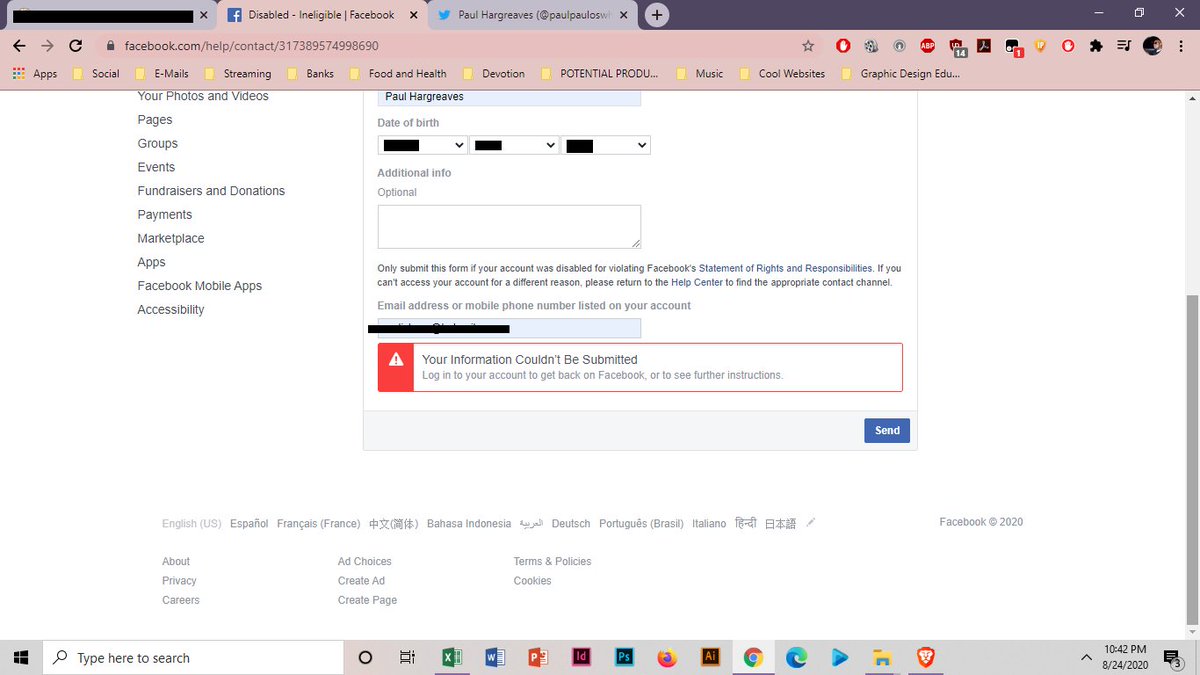Image resolution: width=1200 pixels, height=675 pixels.
Task: Click the email or phone number field
Action: click(509, 328)
